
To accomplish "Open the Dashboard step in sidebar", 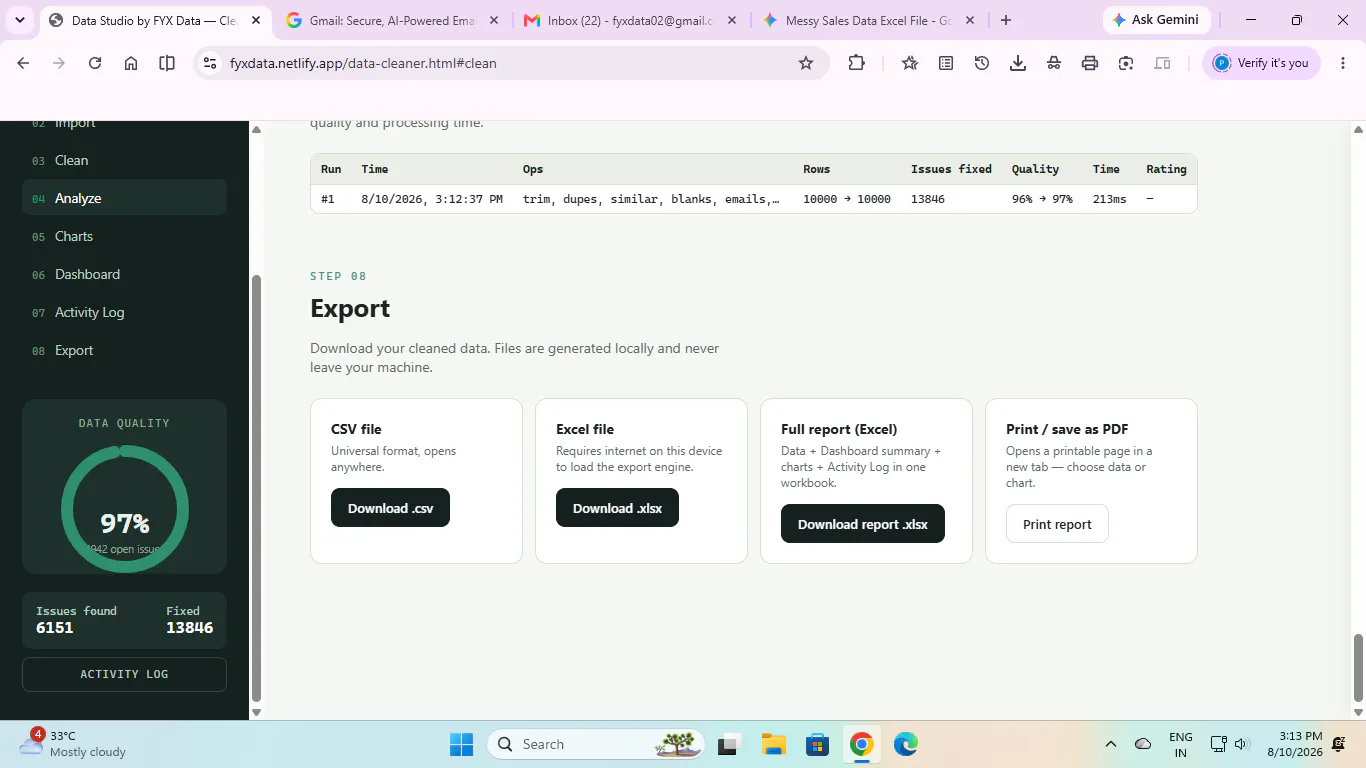I will [124, 274].
